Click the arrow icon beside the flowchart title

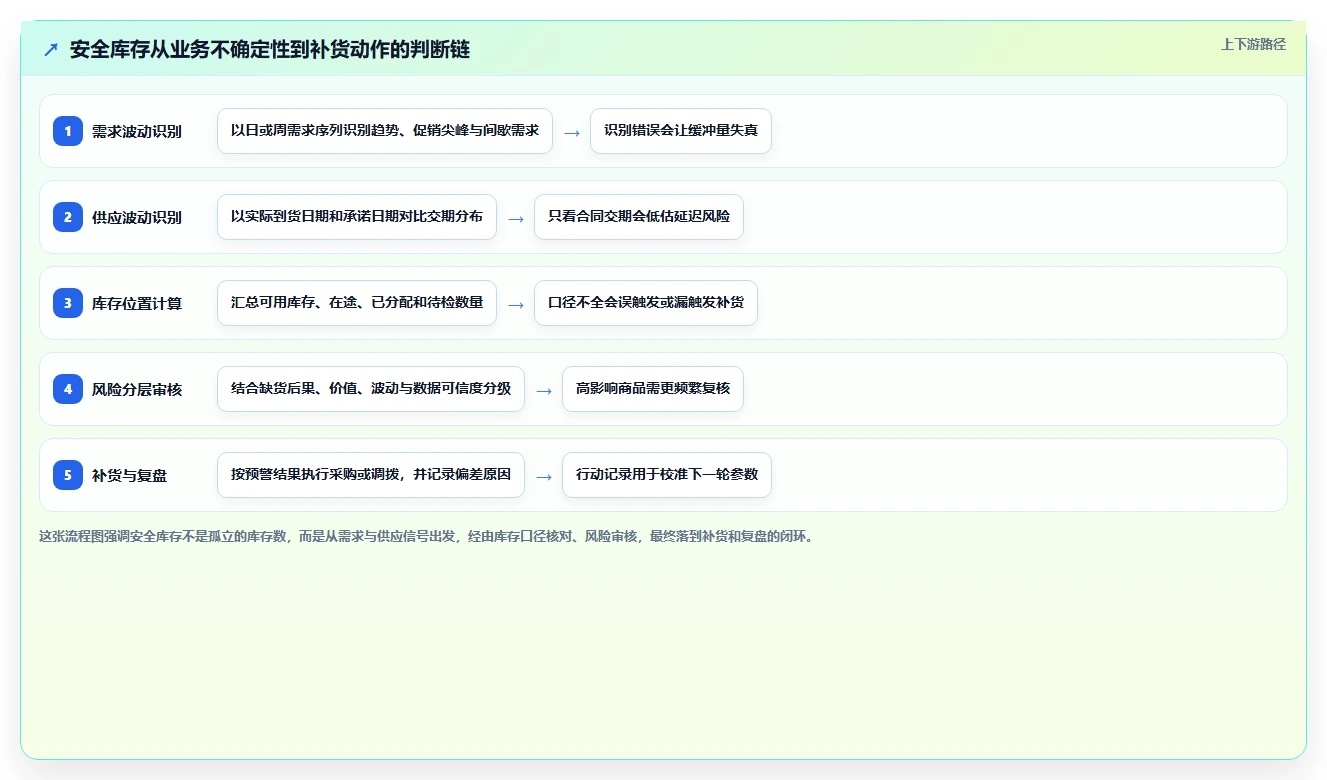(51, 49)
